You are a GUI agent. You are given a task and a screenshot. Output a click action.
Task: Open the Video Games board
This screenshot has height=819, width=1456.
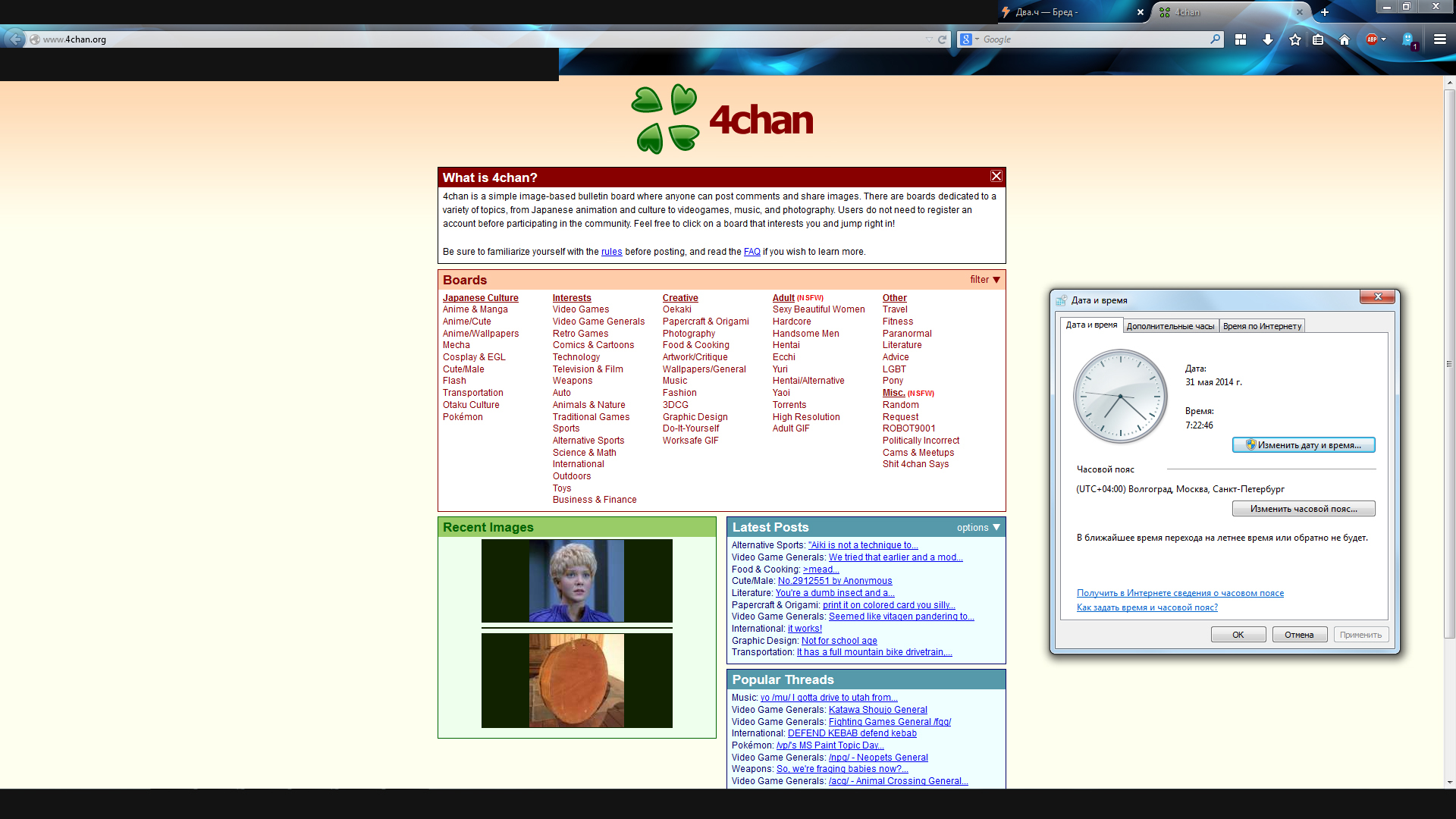click(x=580, y=309)
